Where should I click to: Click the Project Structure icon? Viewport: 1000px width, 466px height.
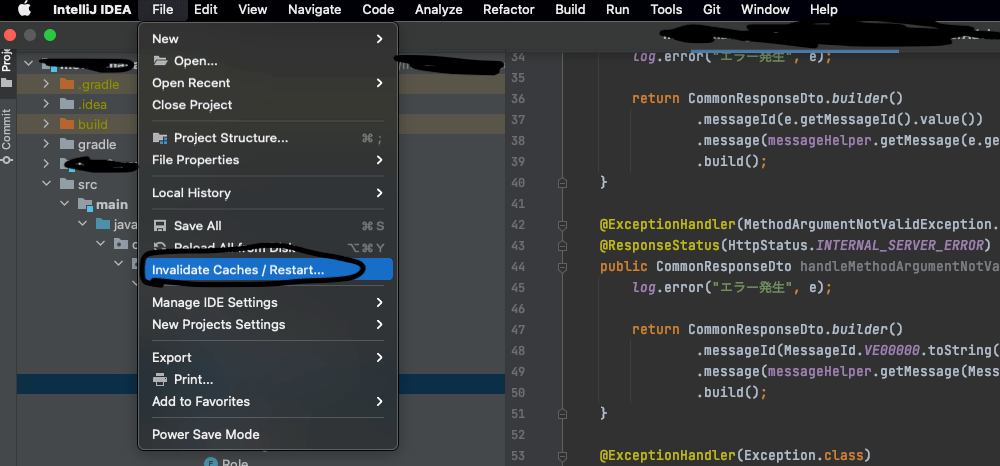point(160,138)
